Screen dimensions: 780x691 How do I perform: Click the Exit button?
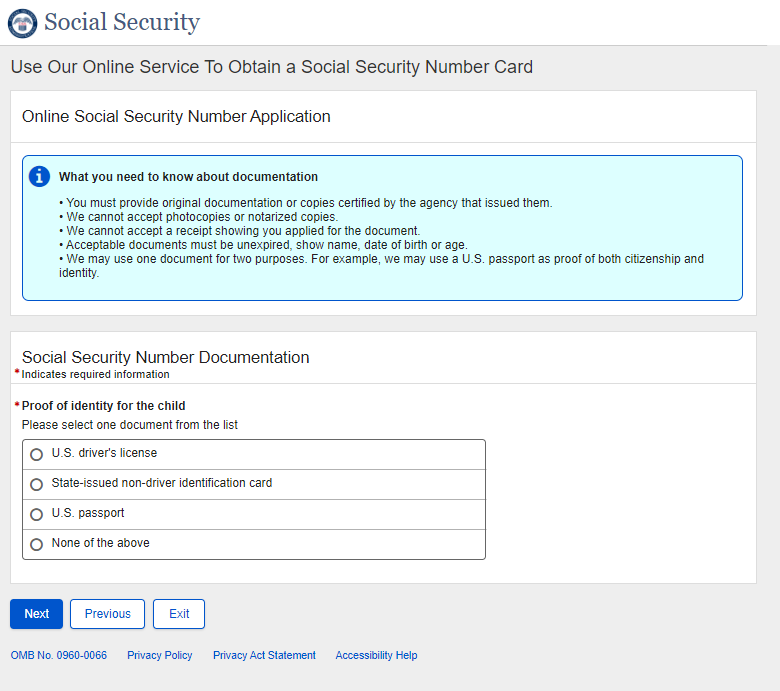[179, 614]
